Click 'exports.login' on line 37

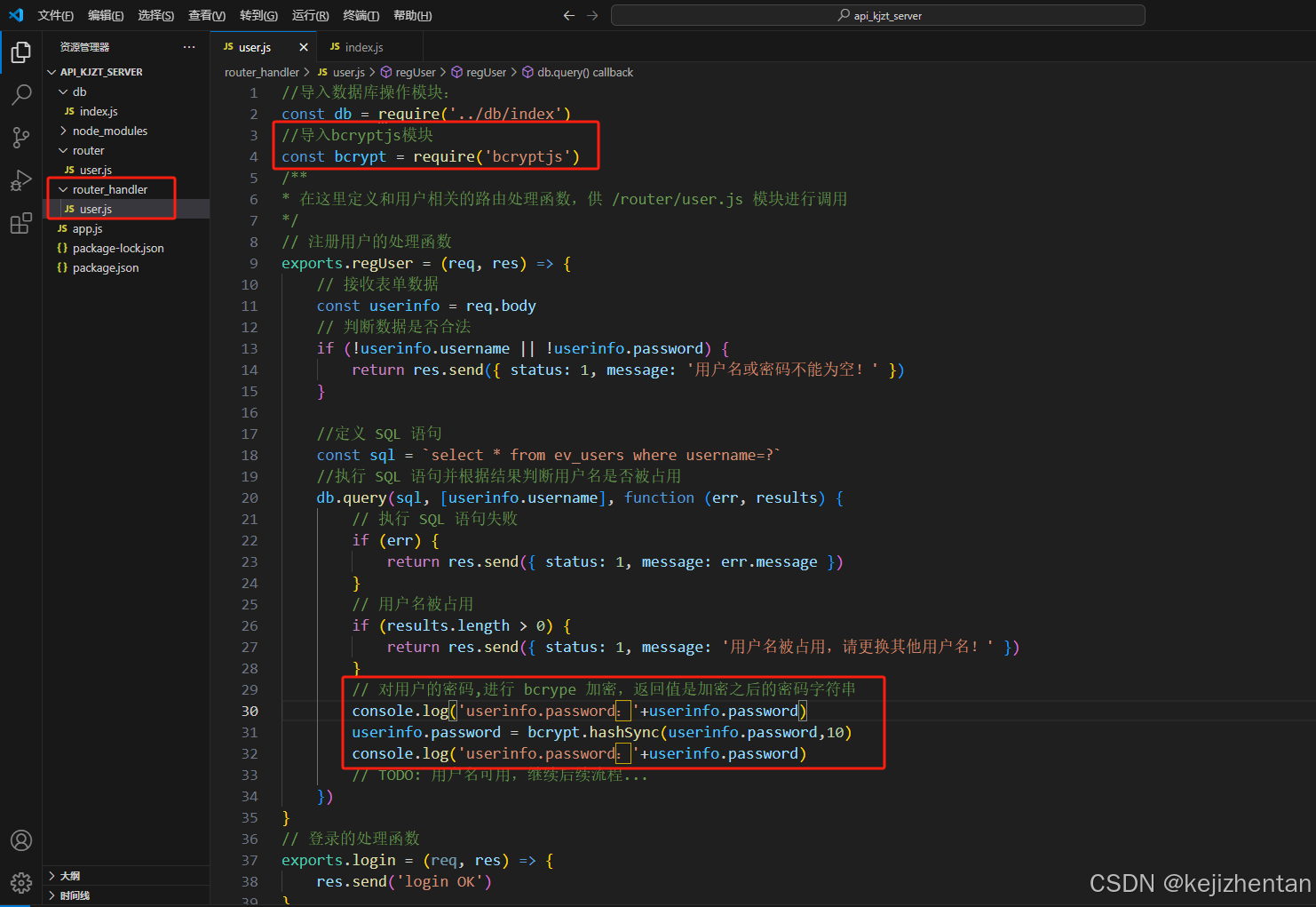(338, 860)
